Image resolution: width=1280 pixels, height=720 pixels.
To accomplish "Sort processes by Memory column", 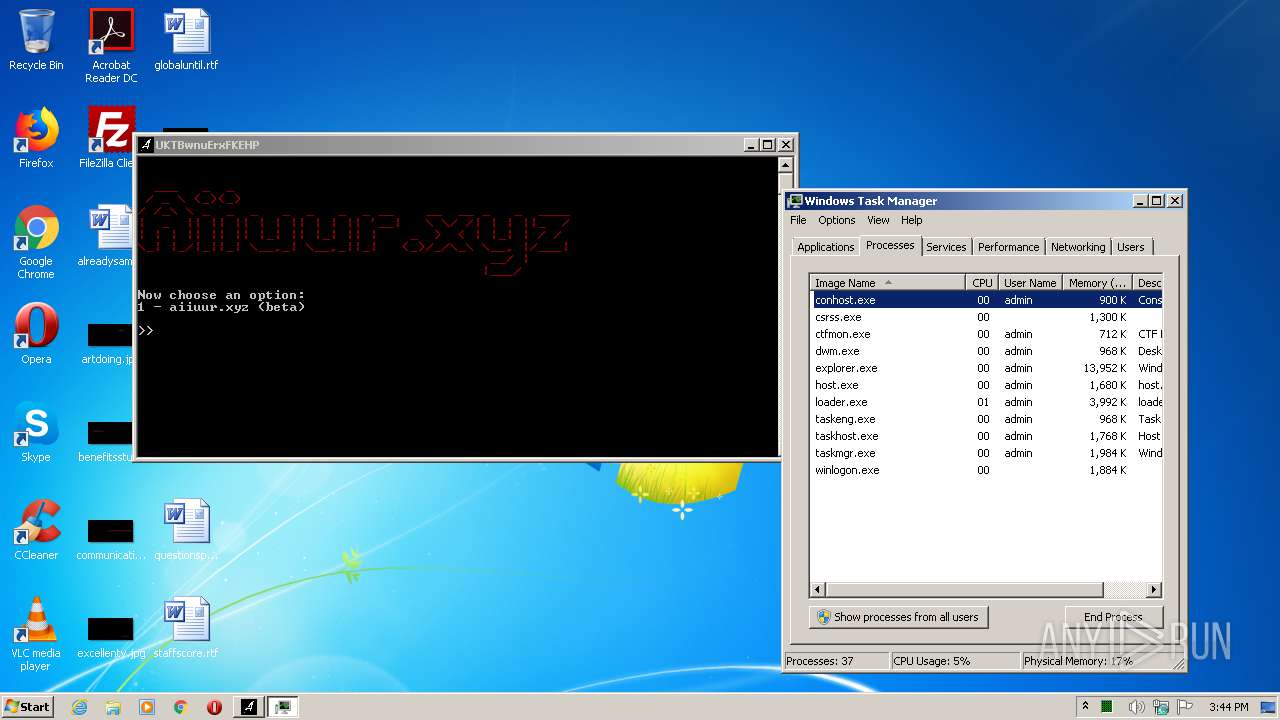I will [x=1096, y=283].
